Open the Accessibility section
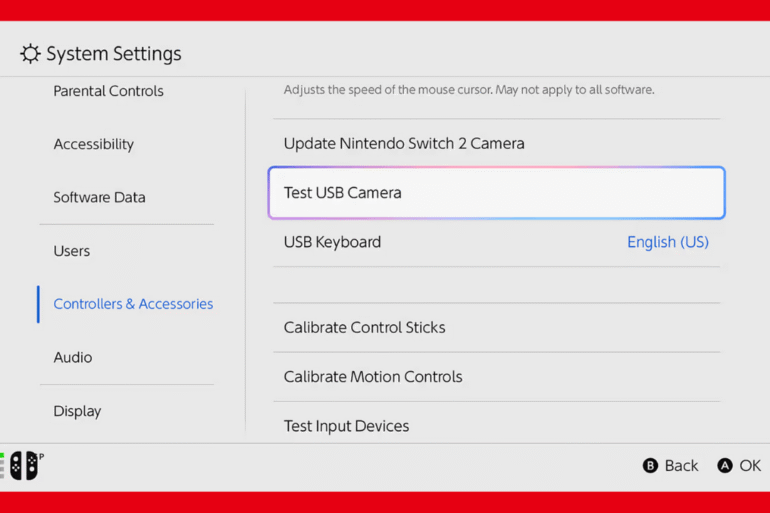 click(94, 144)
